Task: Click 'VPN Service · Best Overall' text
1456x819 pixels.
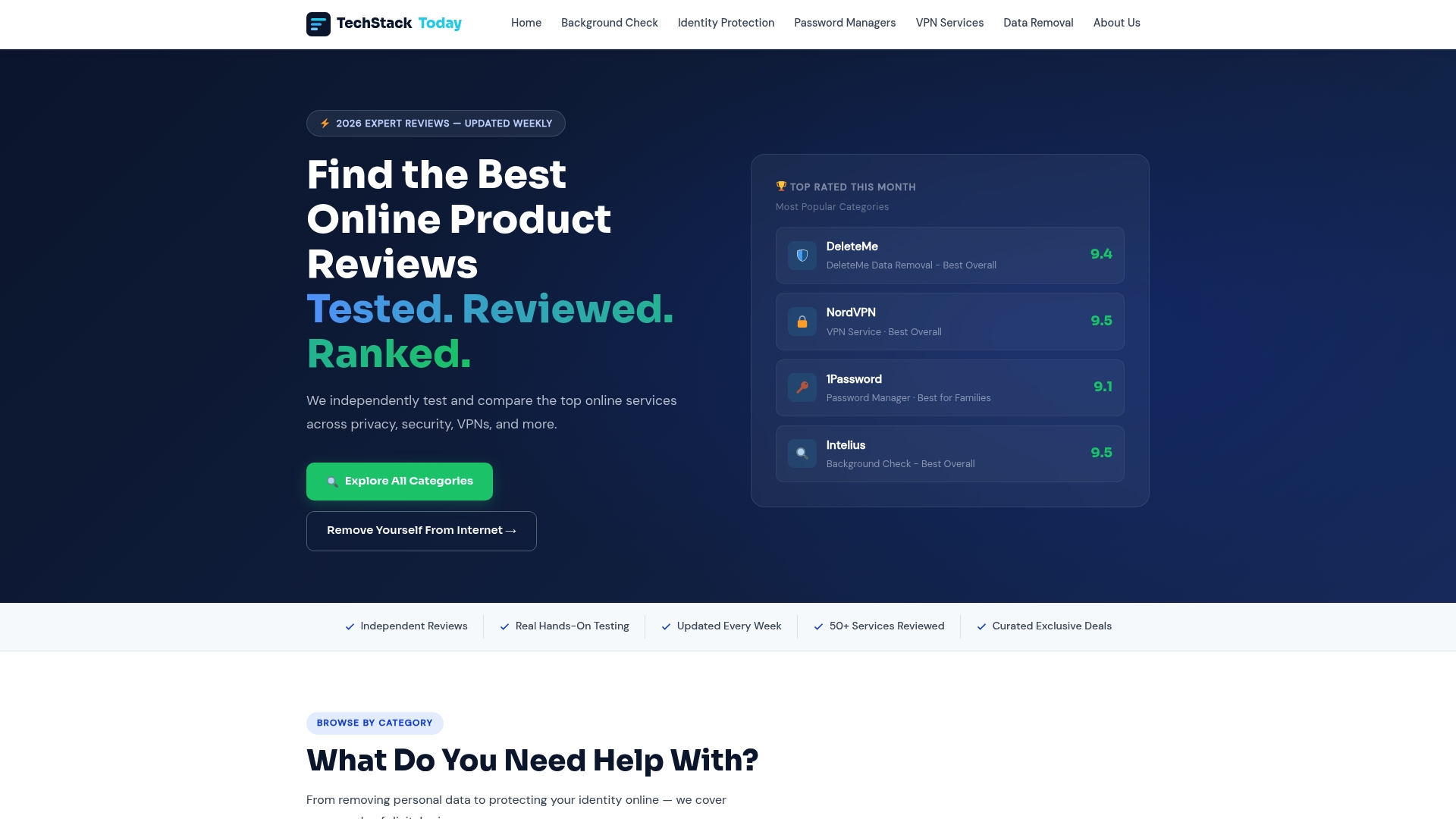Action: 883,332
